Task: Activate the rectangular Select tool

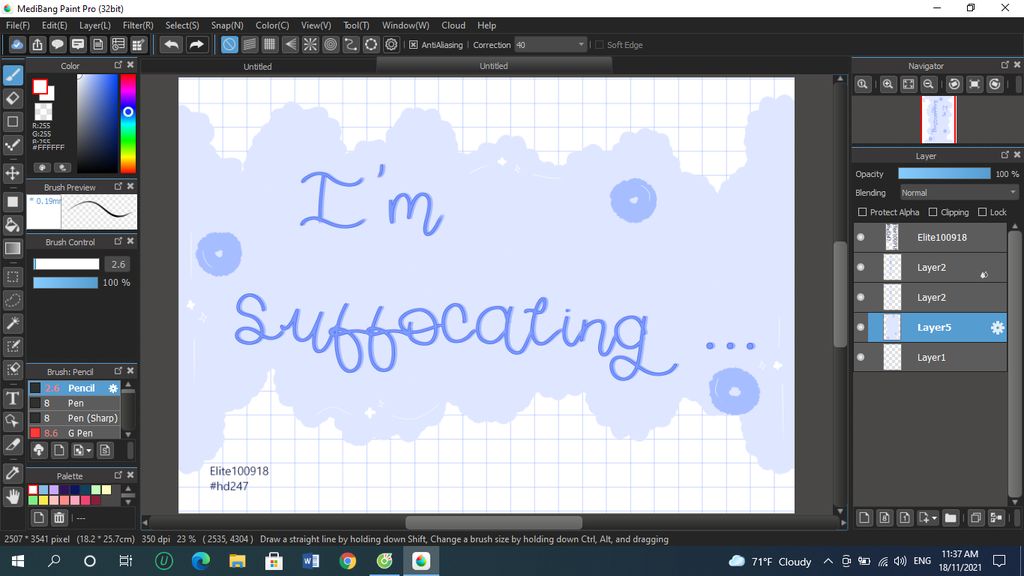Action: coord(13,277)
